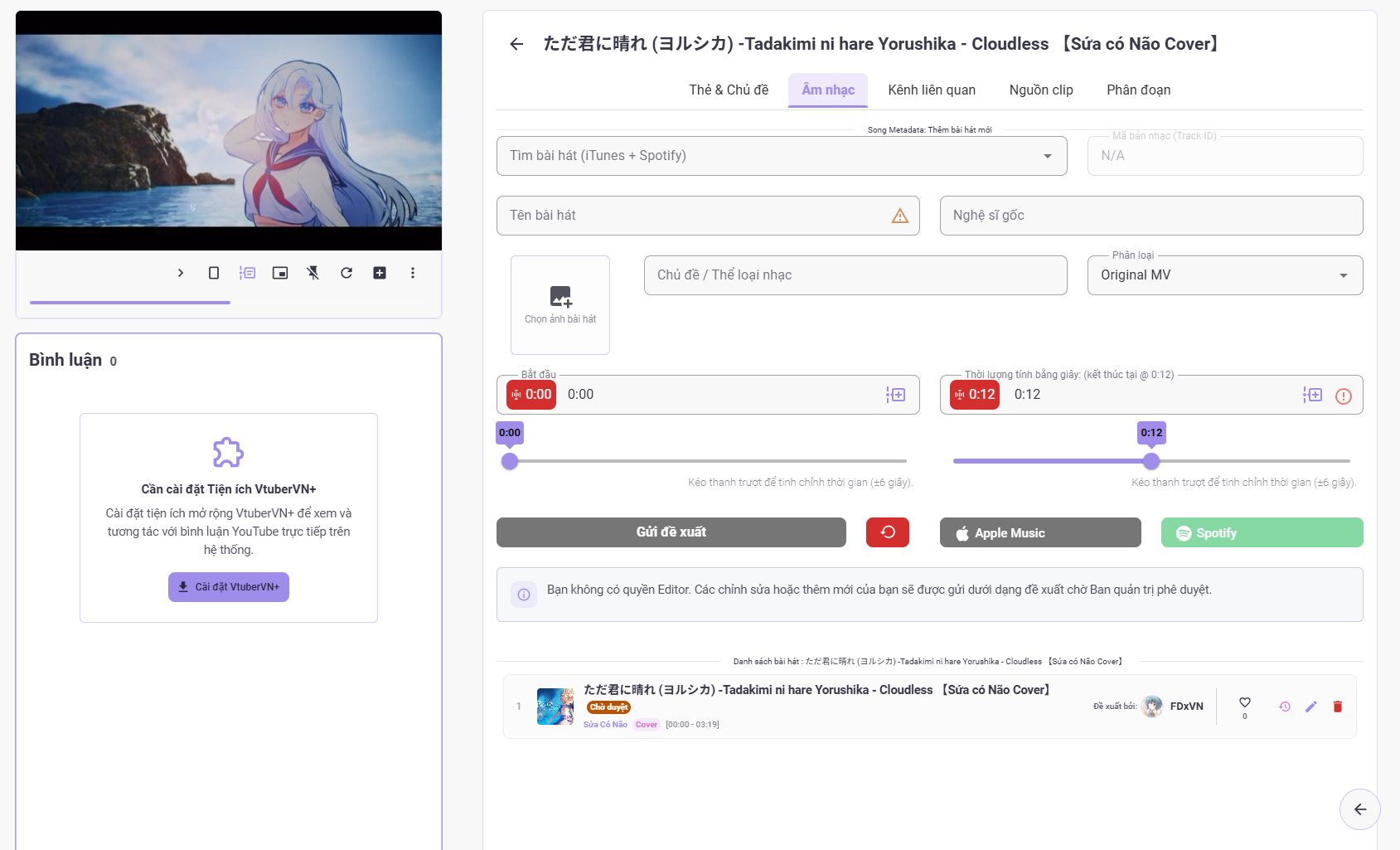
Task: Open the Tìm bài hát (iTunes + Spotify) dropdown
Action: pos(782,156)
